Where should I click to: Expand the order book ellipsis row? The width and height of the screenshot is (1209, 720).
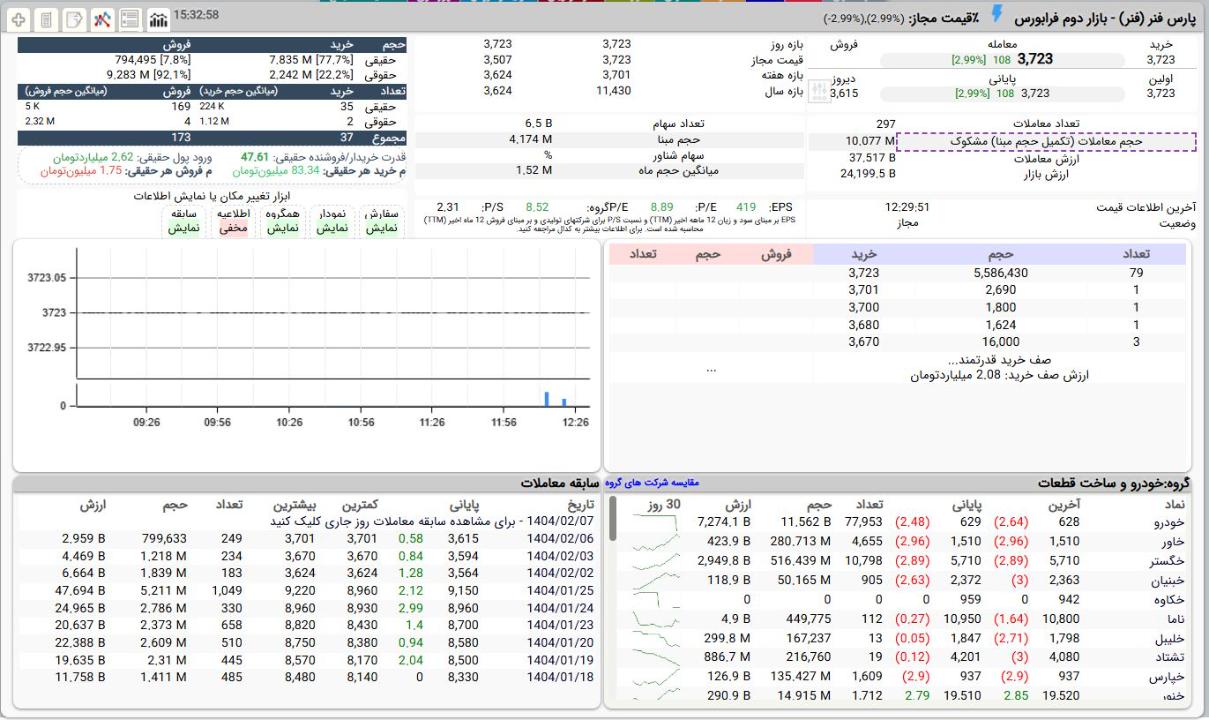pyautogui.click(x=711, y=368)
